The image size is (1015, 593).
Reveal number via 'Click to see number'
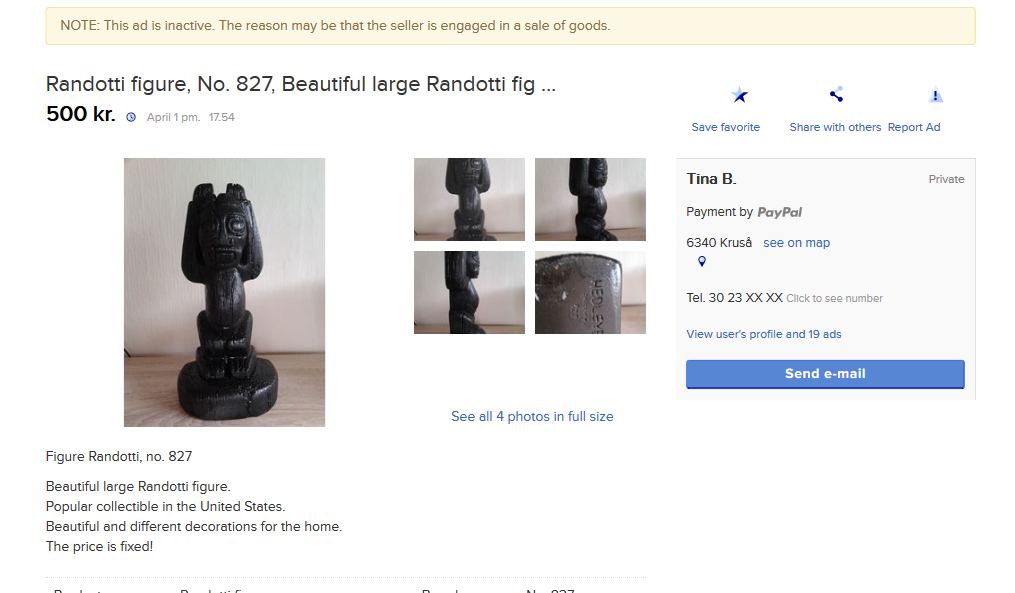[x=834, y=298]
